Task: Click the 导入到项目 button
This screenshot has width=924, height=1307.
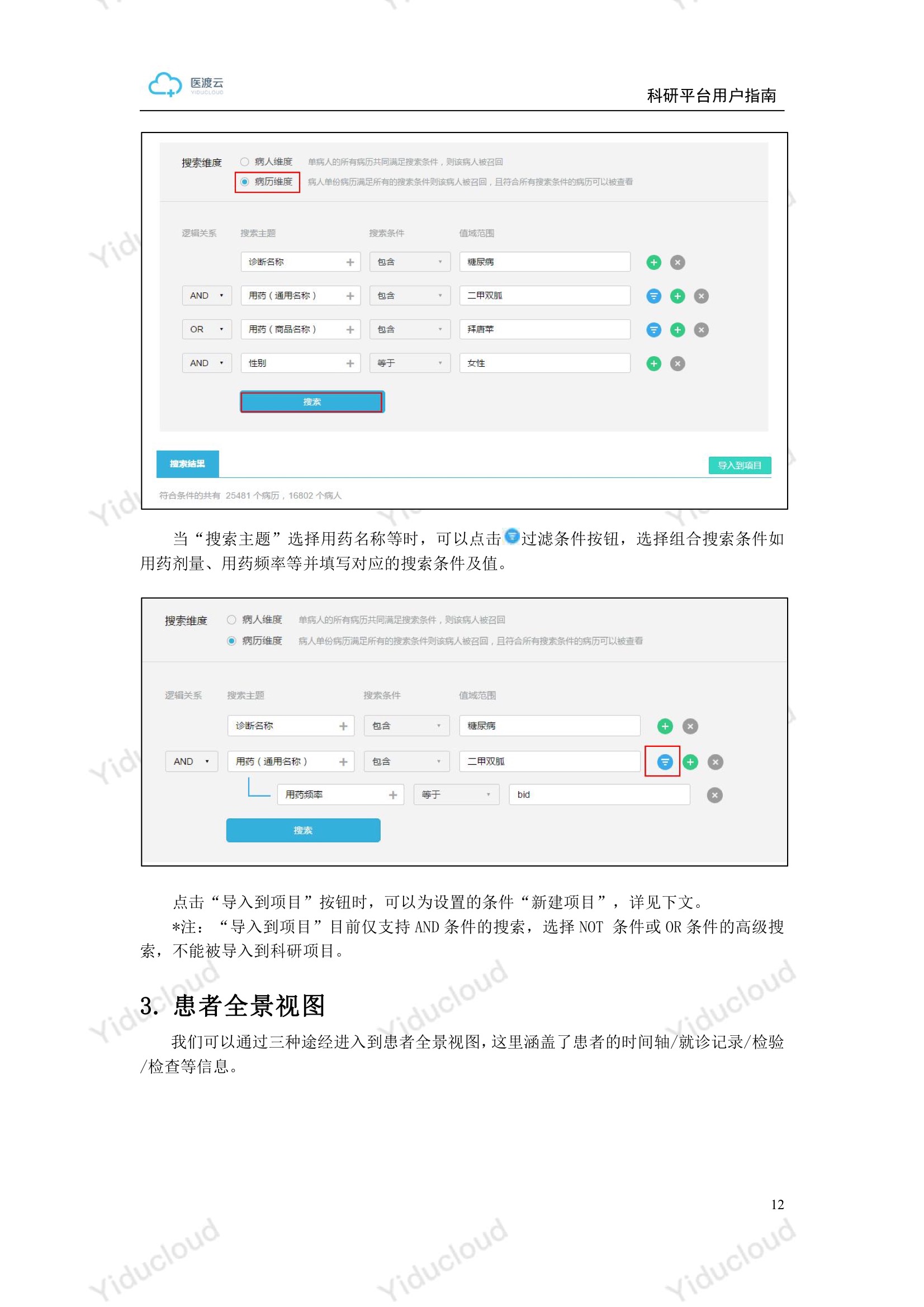Action: point(740,466)
